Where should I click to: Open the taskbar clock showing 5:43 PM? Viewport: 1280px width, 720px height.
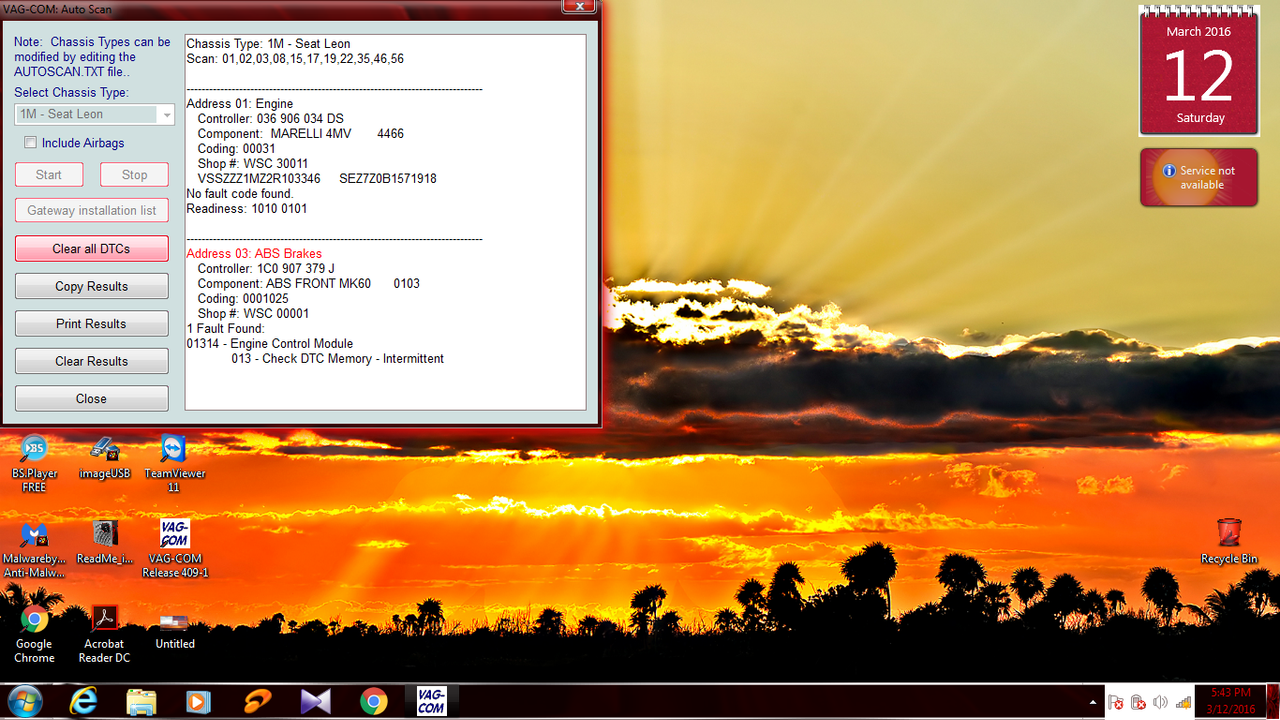[x=1231, y=701]
